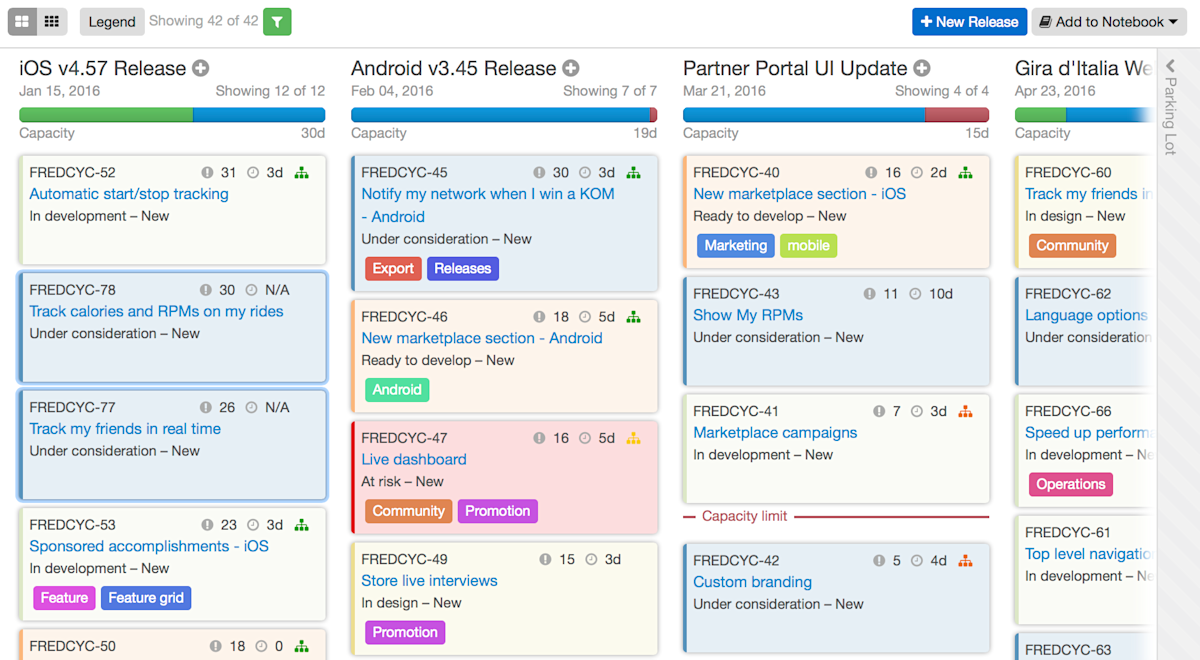Click the New Release button
This screenshot has height=660, width=1200.
[x=968, y=21]
